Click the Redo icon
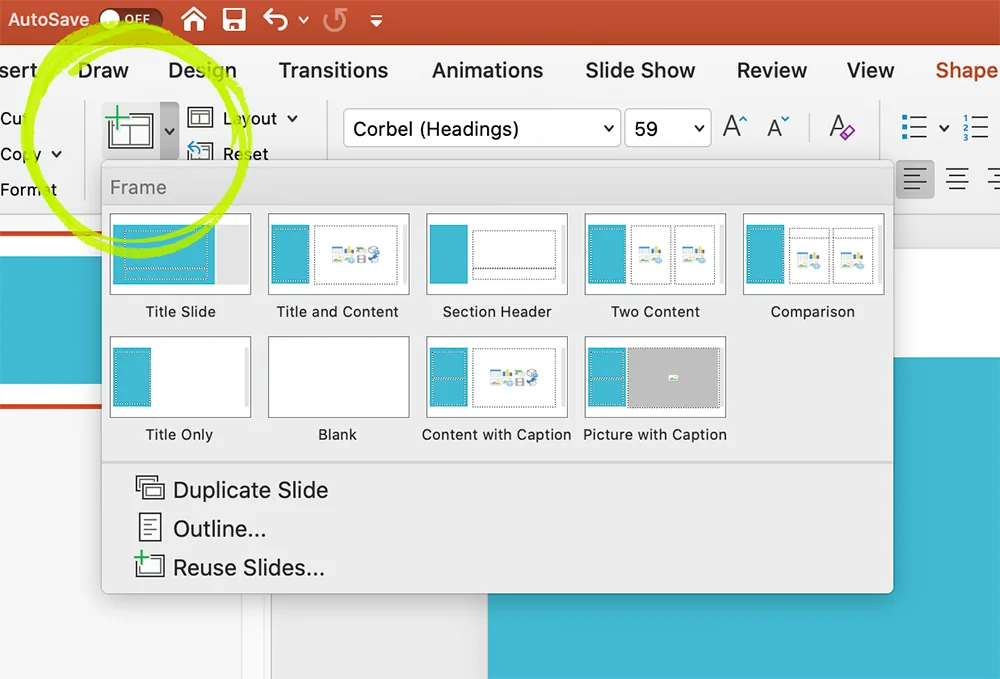Screen dimensions: 1000x679 tap(335, 19)
